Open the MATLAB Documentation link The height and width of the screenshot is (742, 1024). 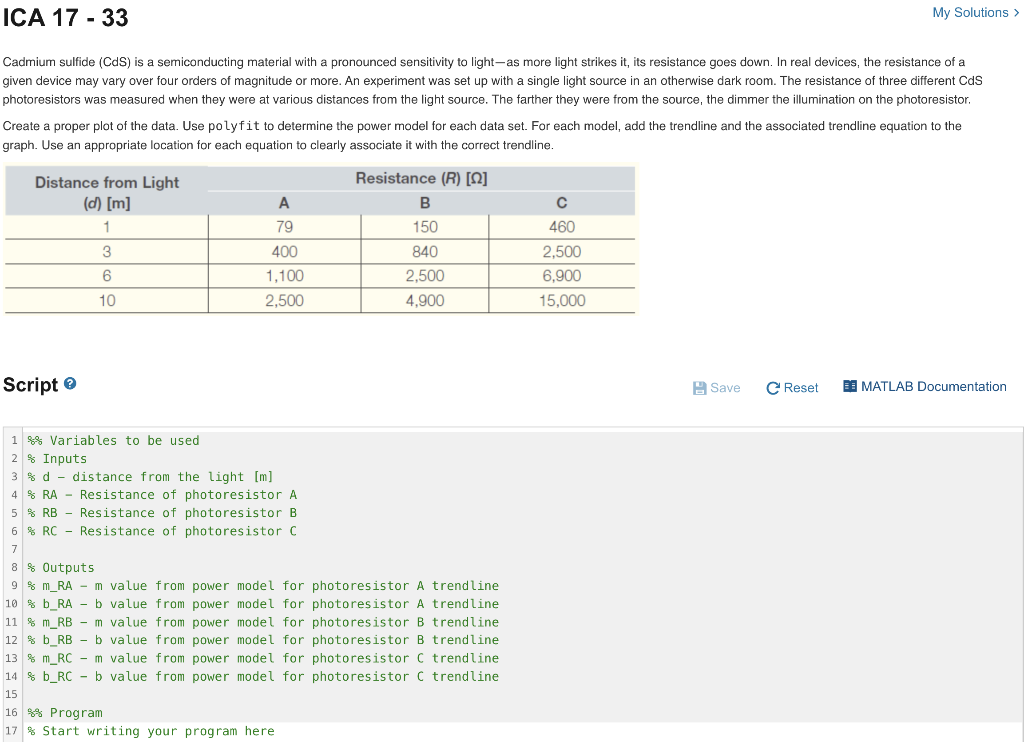pyautogui.click(x=933, y=386)
